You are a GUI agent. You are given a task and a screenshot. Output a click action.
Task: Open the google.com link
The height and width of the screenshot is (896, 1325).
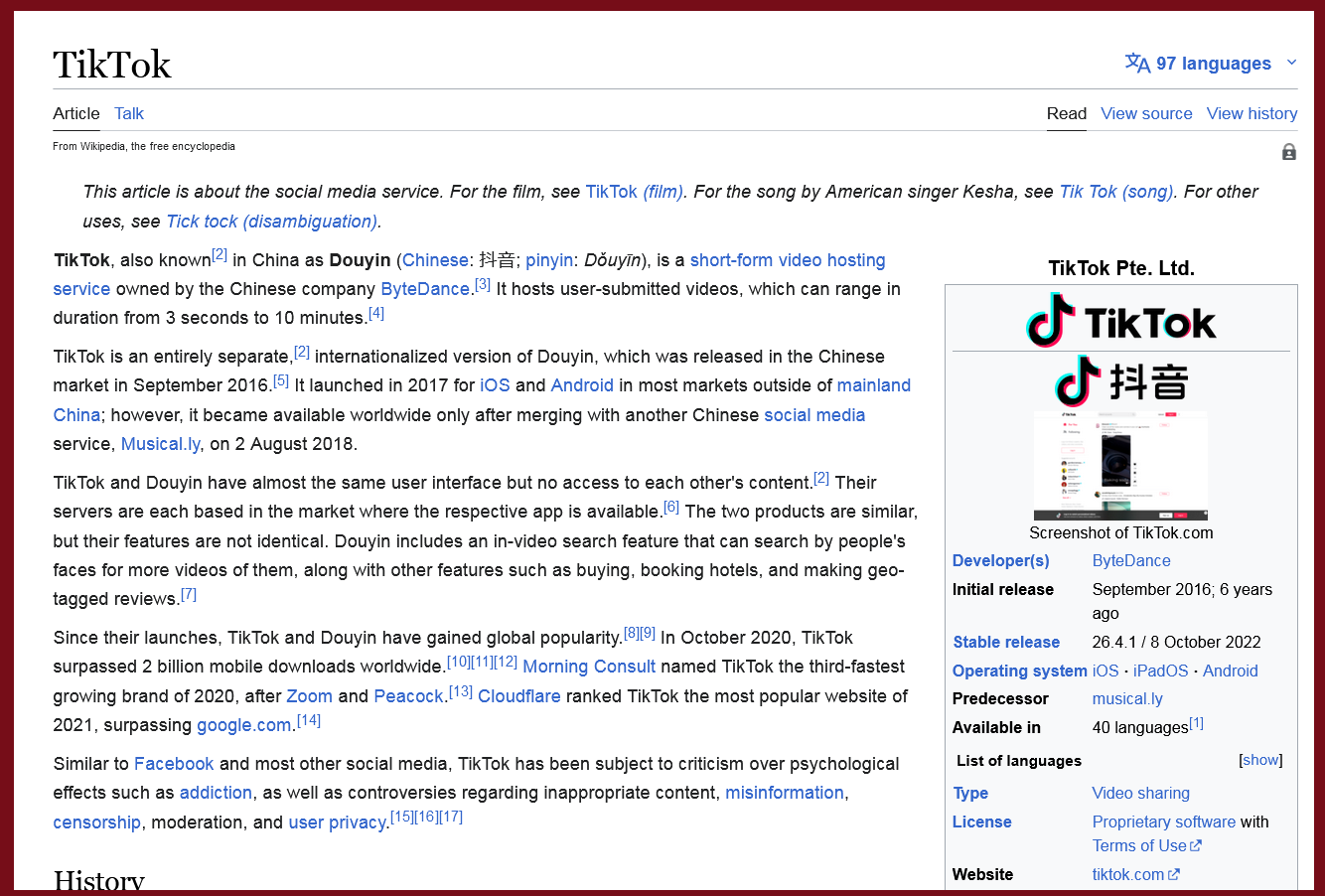click(x=244, y=725)
